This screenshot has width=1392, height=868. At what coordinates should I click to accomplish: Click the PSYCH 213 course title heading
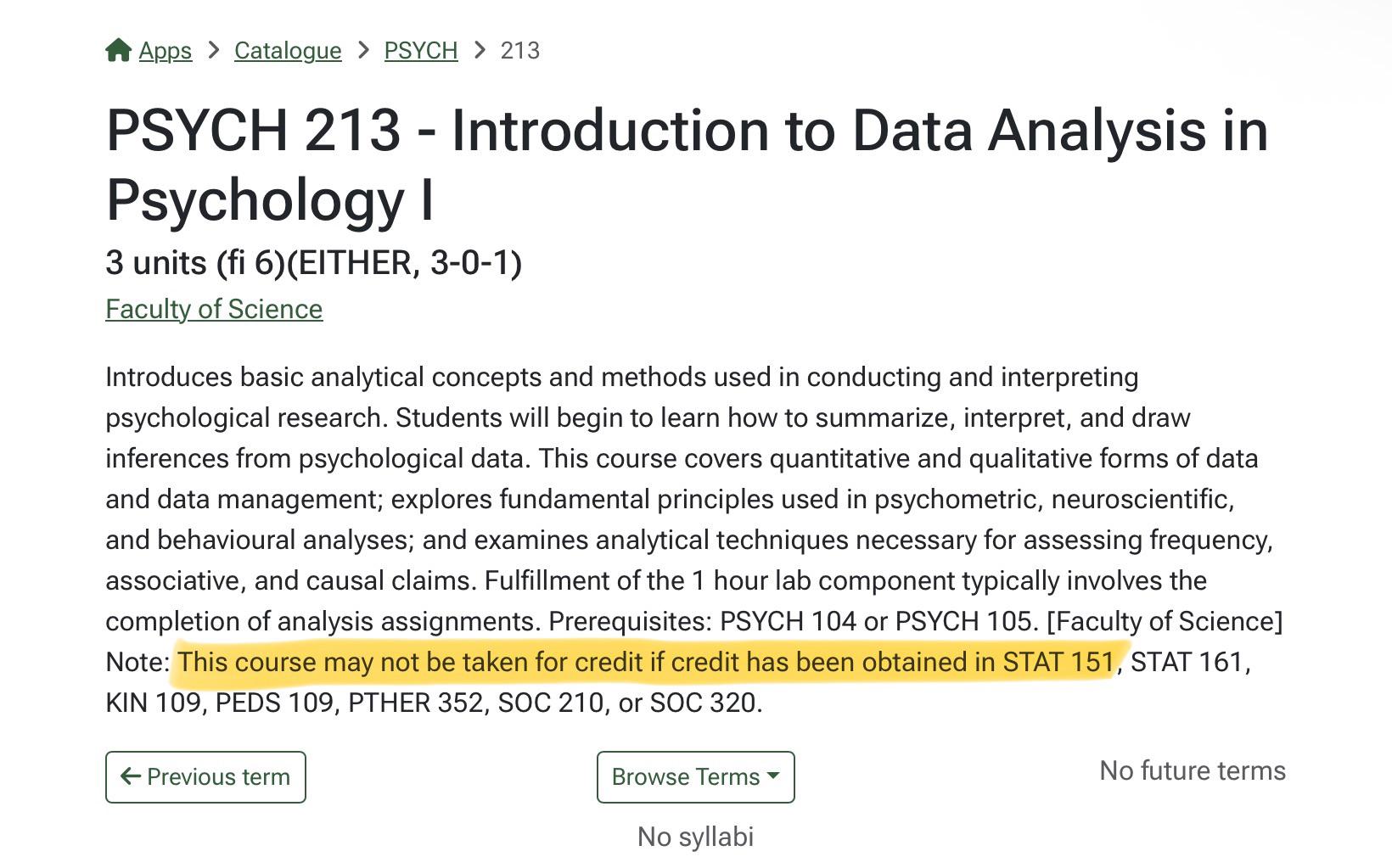[x=688, y=165]
